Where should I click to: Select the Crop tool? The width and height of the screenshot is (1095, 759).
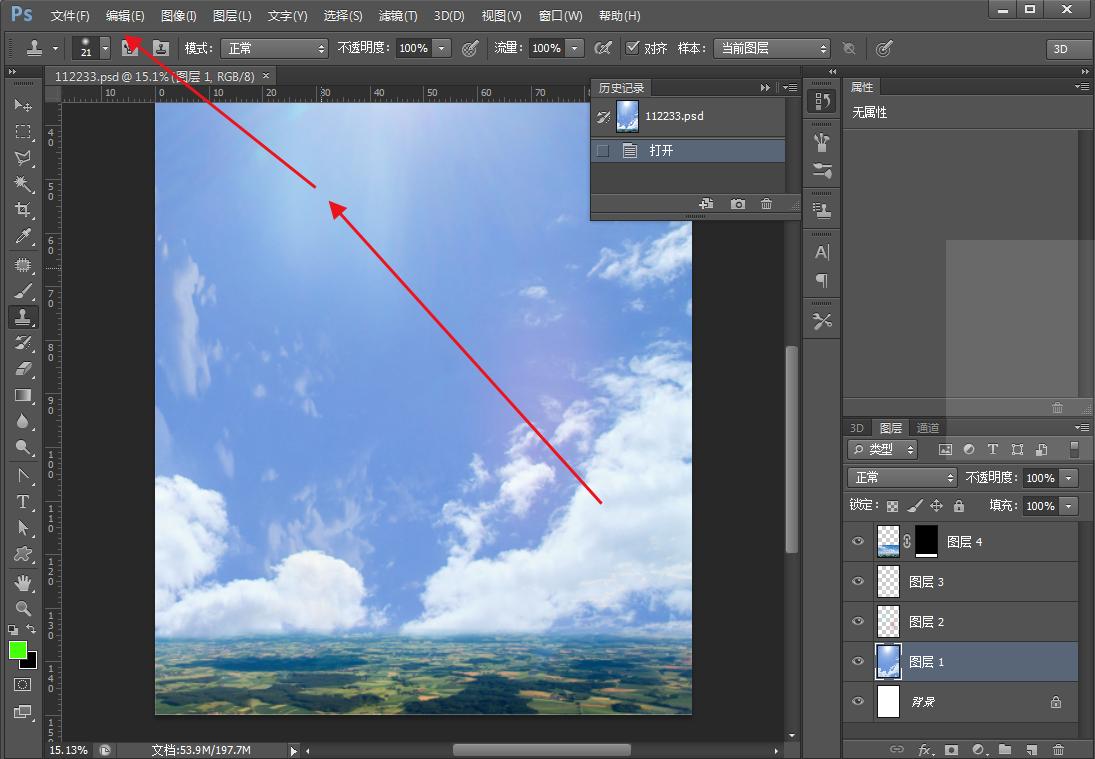coord(23,210)
